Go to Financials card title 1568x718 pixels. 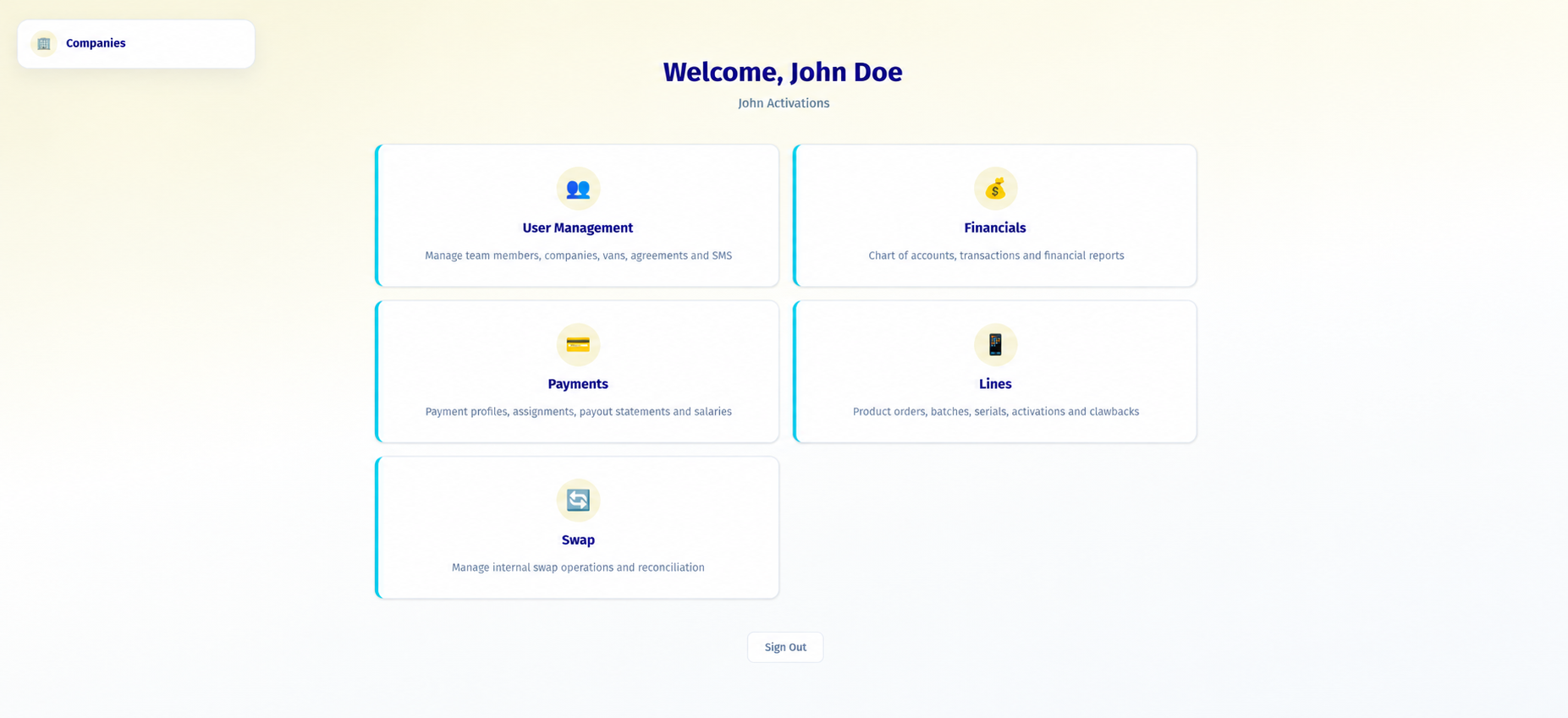tap(995, 228)
